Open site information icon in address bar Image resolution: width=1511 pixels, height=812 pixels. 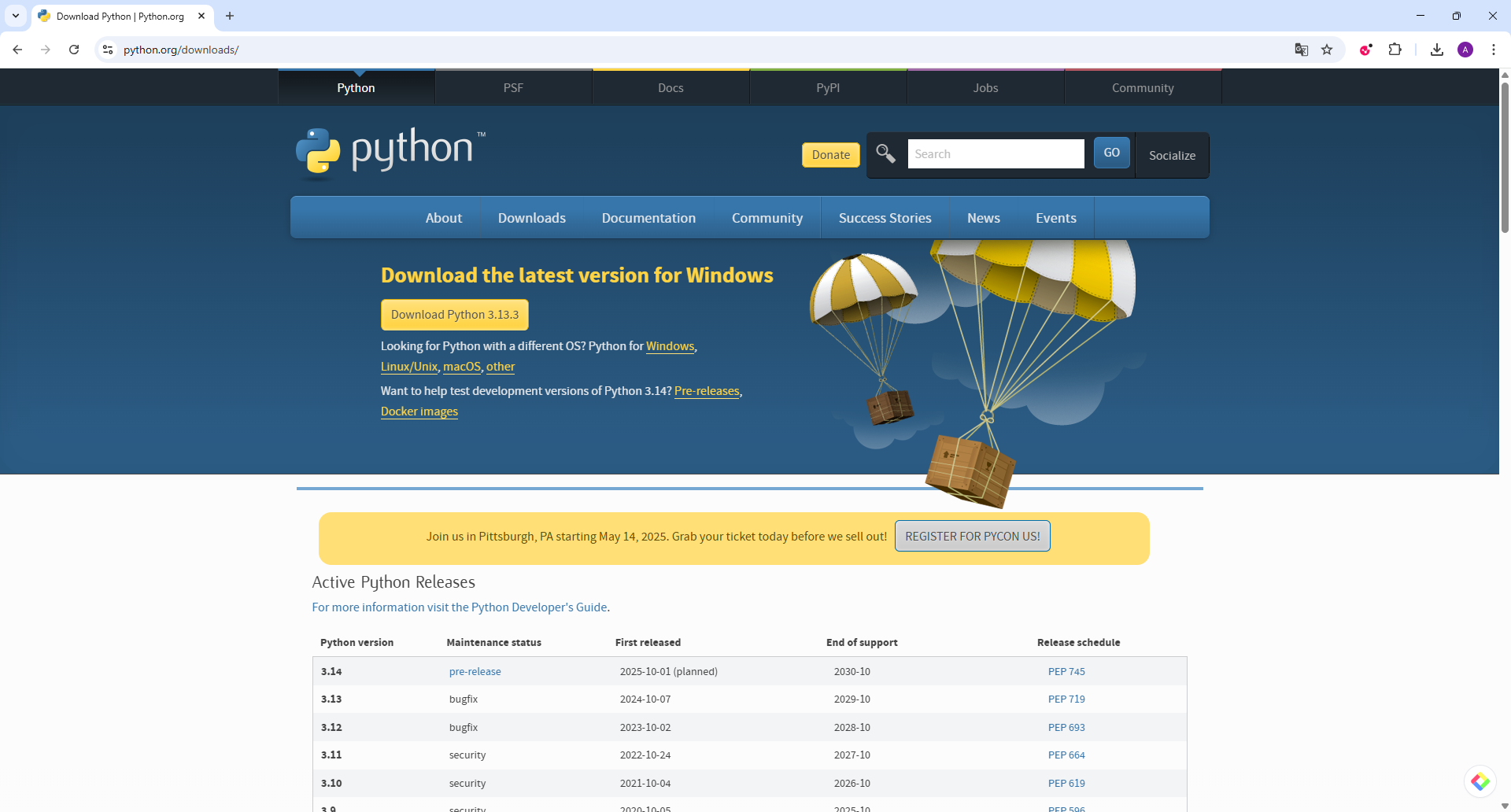click(x=108, y=50)
